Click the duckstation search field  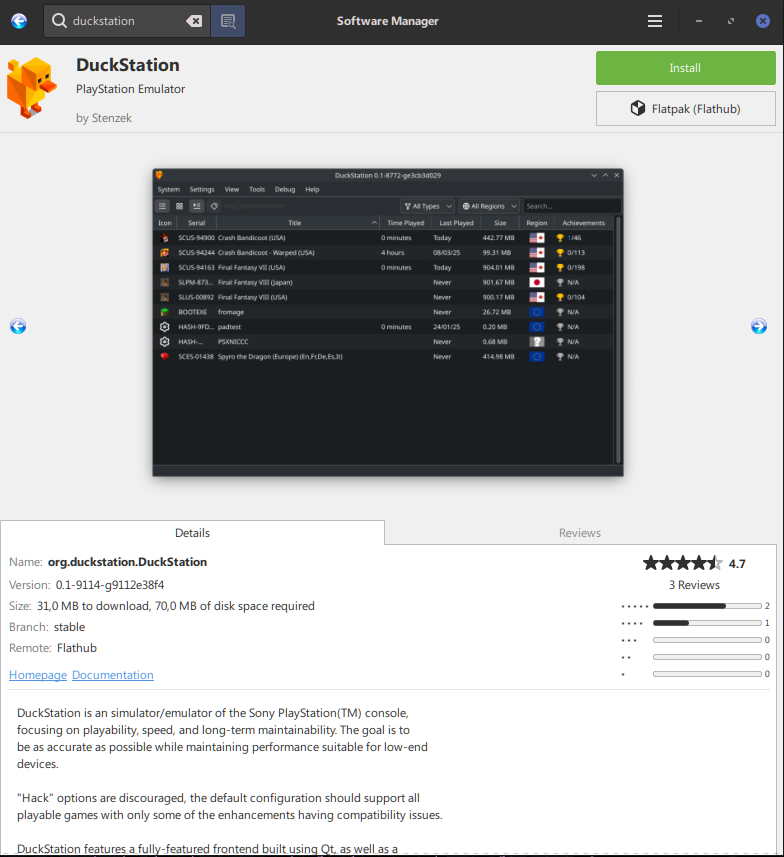(127, 21)
